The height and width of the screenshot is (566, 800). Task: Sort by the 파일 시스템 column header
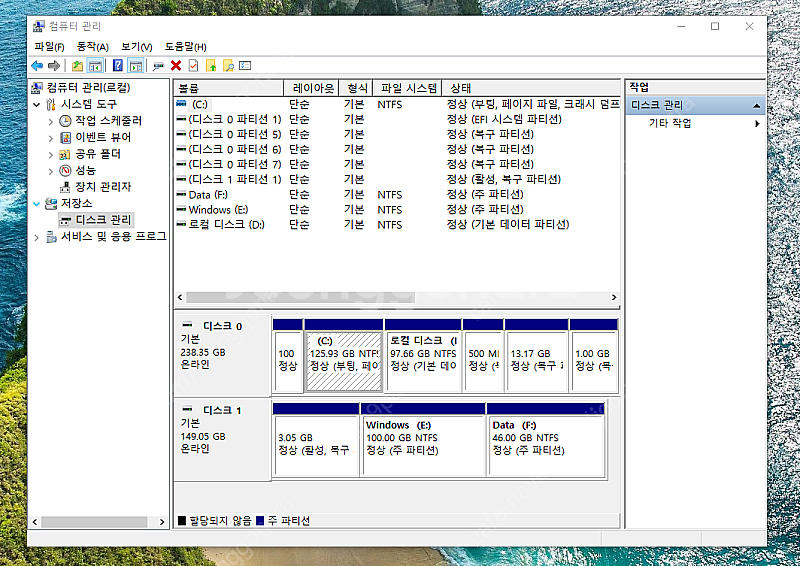407,88
